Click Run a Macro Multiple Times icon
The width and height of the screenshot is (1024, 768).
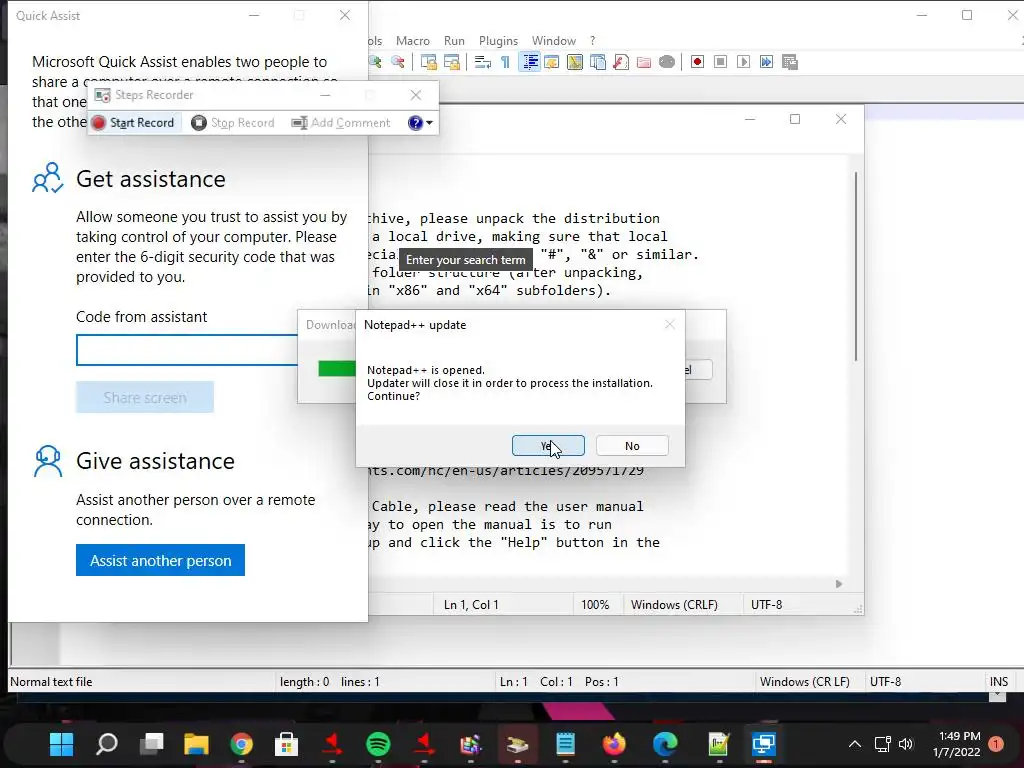[x=766, y=62]
